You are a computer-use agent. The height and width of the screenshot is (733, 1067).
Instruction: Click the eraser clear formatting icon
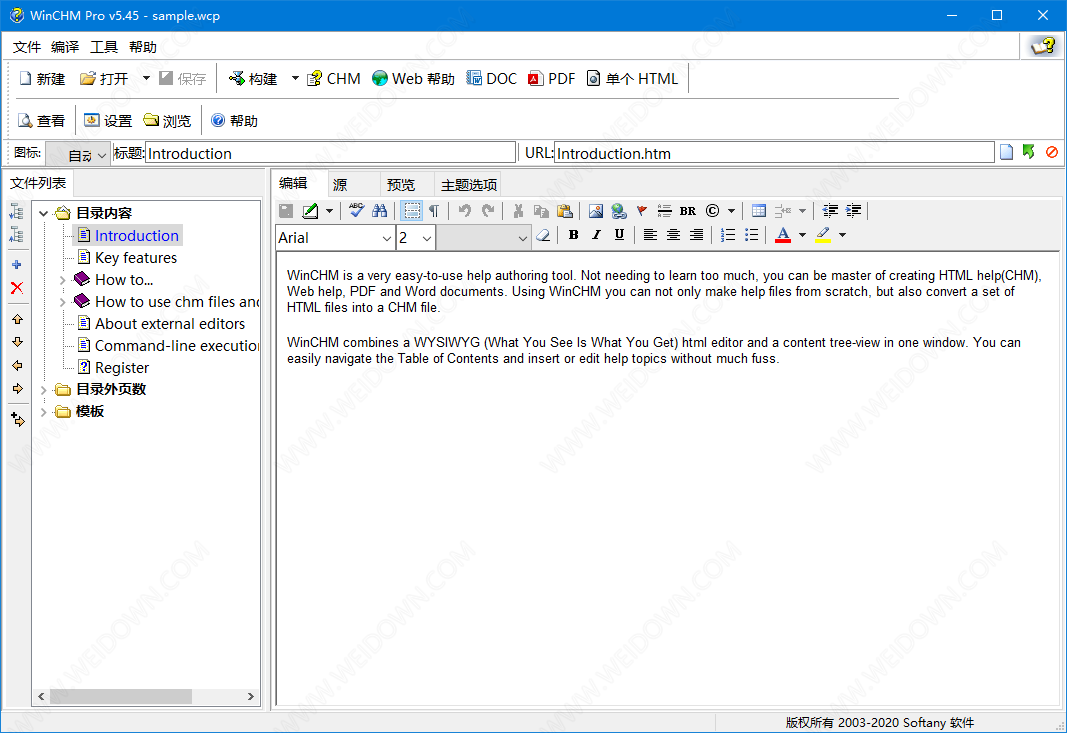click(543, 236)
